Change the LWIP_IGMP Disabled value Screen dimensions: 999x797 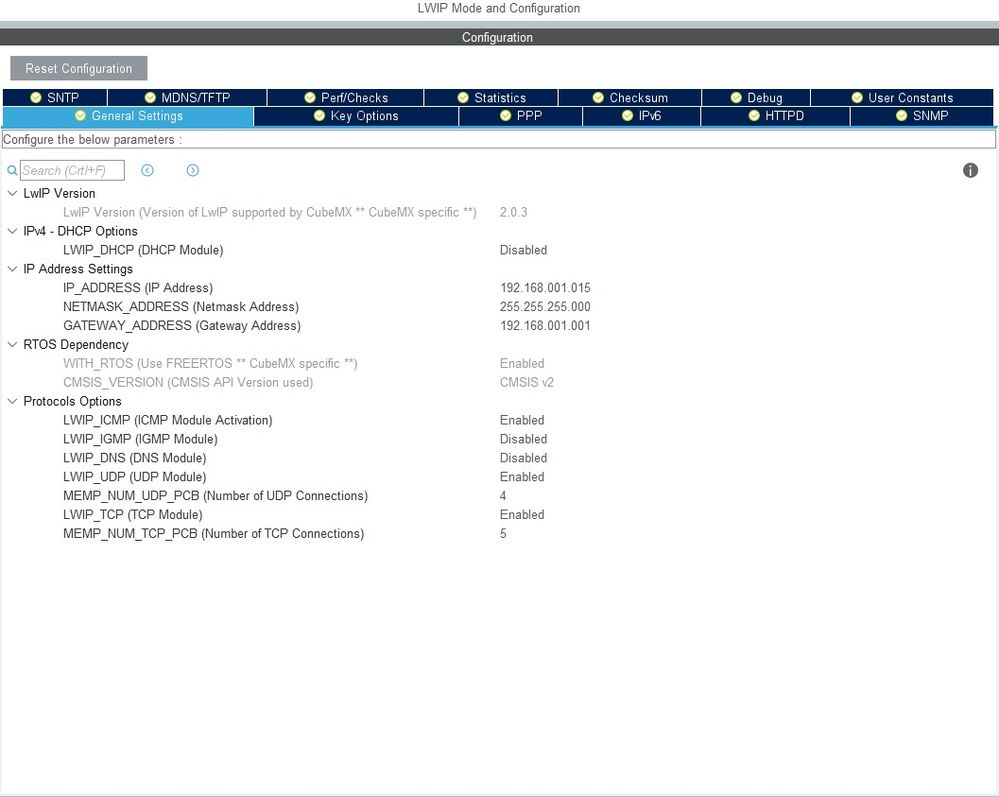pos(523,439)
